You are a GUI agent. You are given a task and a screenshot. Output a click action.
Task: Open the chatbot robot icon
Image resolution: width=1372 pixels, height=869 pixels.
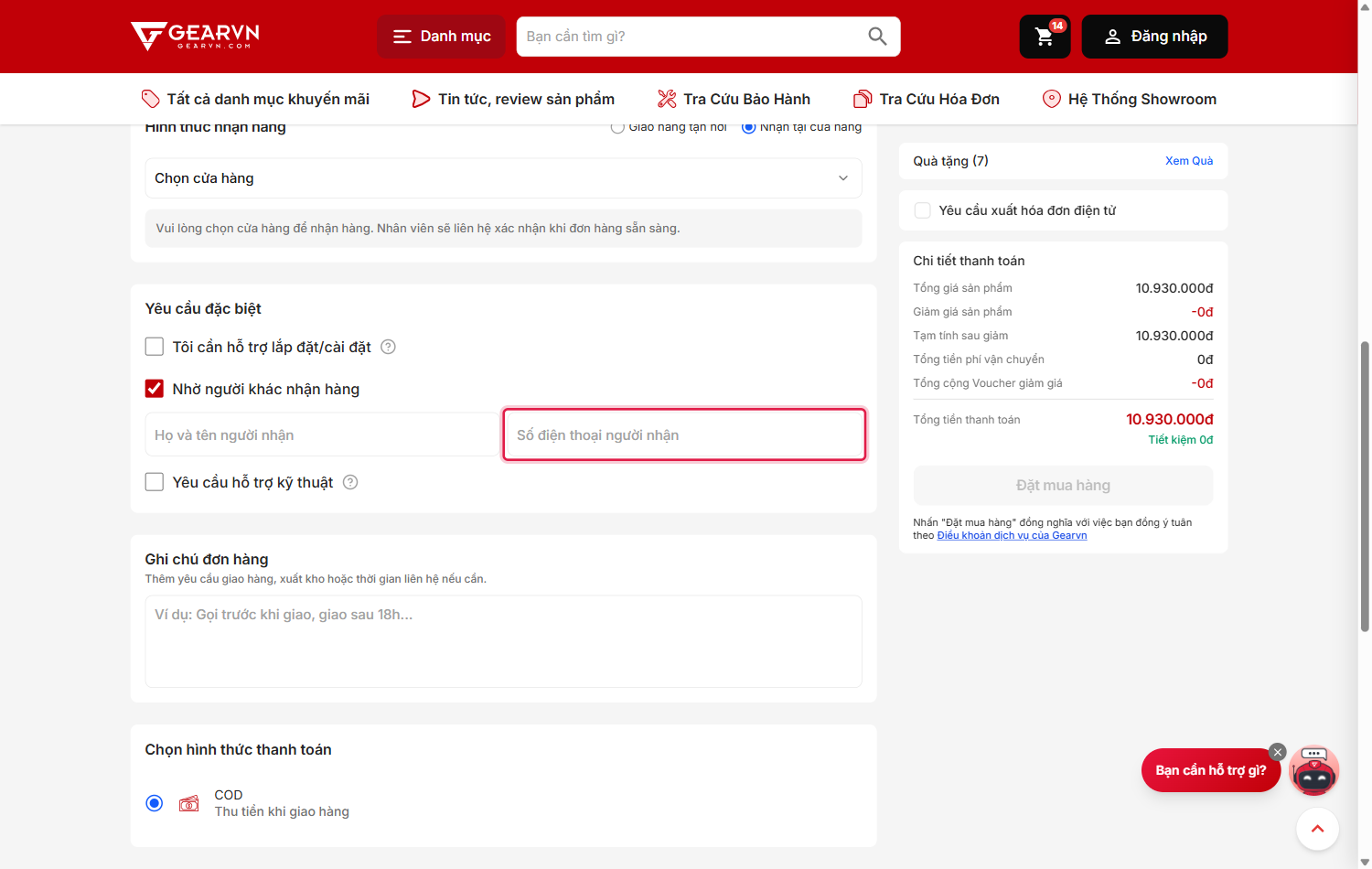(x=1314, y=770)
